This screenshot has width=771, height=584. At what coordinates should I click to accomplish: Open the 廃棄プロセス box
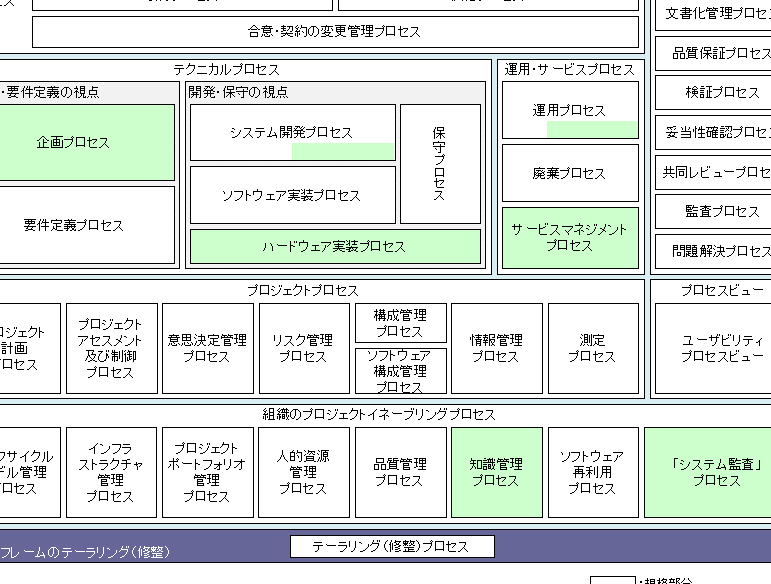pyautogui.click(x=570, y=173)
